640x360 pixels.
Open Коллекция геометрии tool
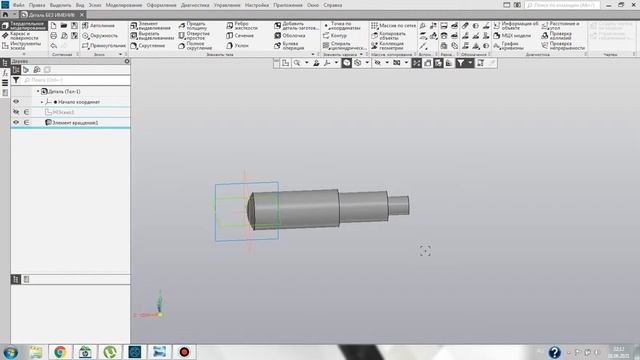click(388, 46)
